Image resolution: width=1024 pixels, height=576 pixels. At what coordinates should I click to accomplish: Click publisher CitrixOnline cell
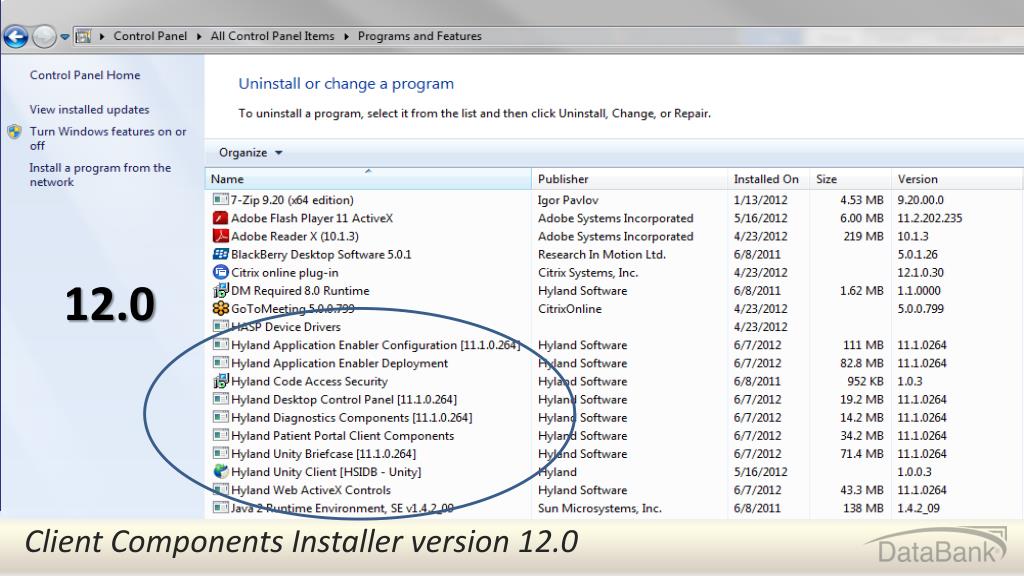tap(569, 309)
